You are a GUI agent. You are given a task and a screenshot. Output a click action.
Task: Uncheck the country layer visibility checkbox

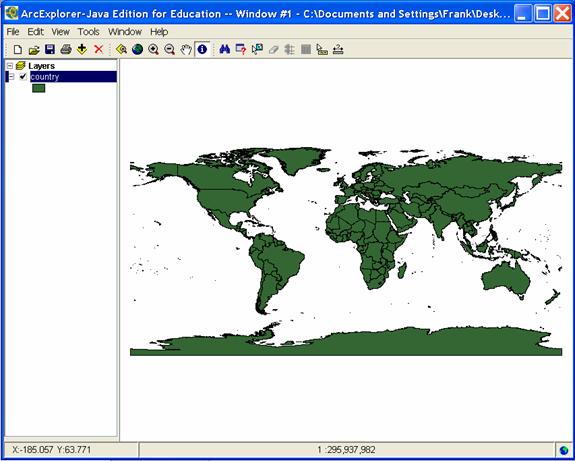(23, 76)
